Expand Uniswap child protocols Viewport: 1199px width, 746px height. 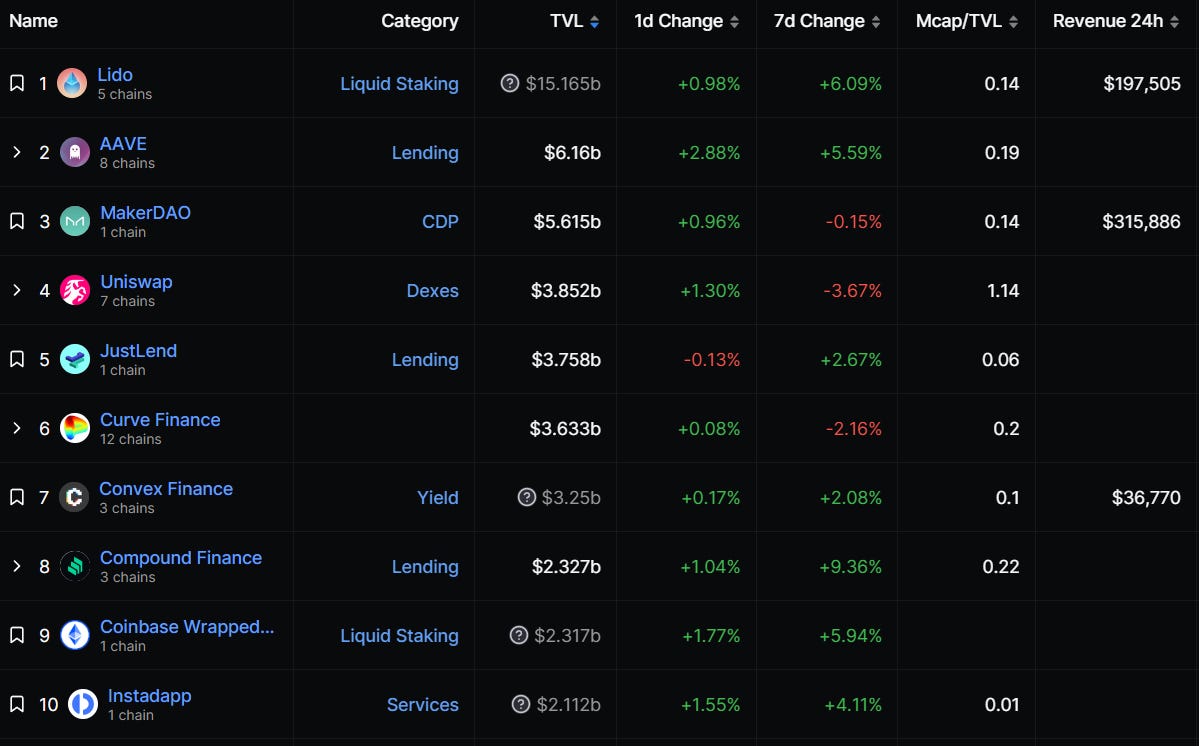(x=17, y=290)
